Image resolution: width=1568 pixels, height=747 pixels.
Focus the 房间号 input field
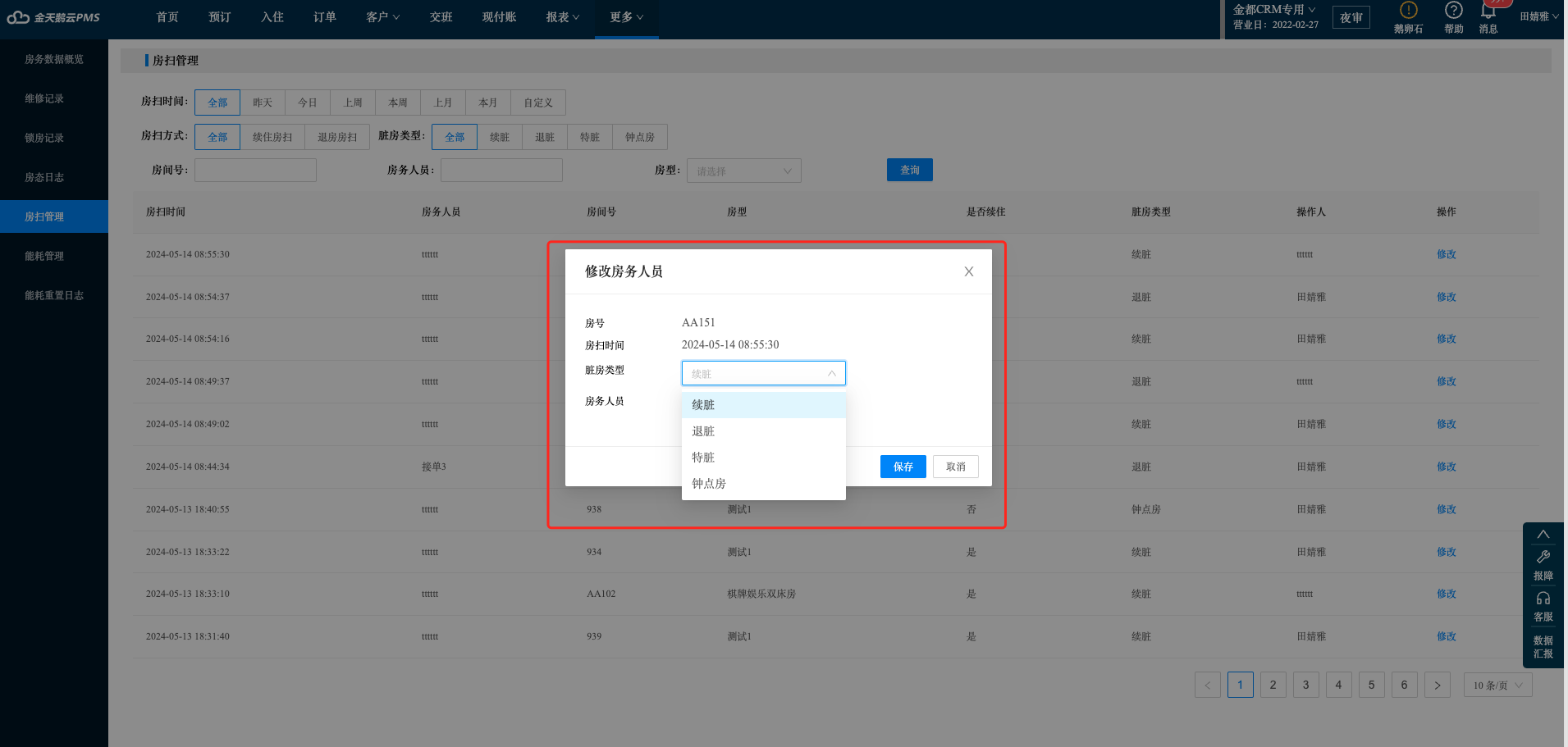255,170
